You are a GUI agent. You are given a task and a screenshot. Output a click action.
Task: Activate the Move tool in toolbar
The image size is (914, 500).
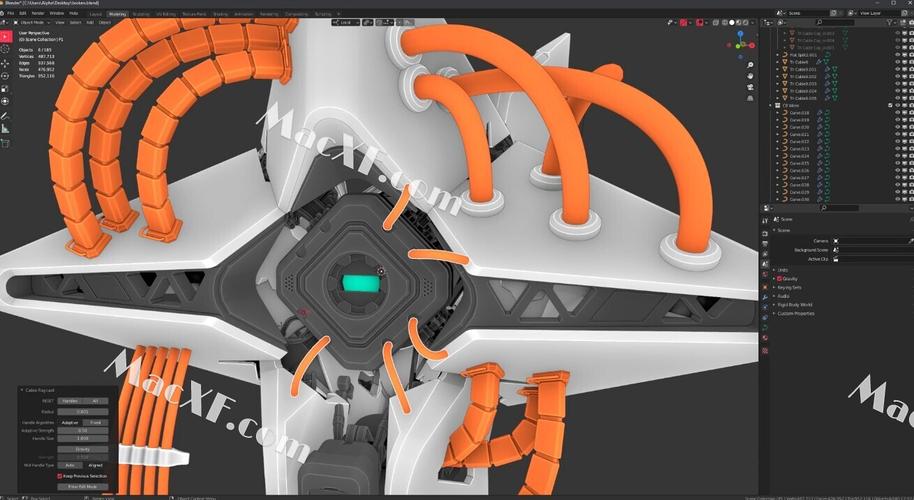coord(5,63)
